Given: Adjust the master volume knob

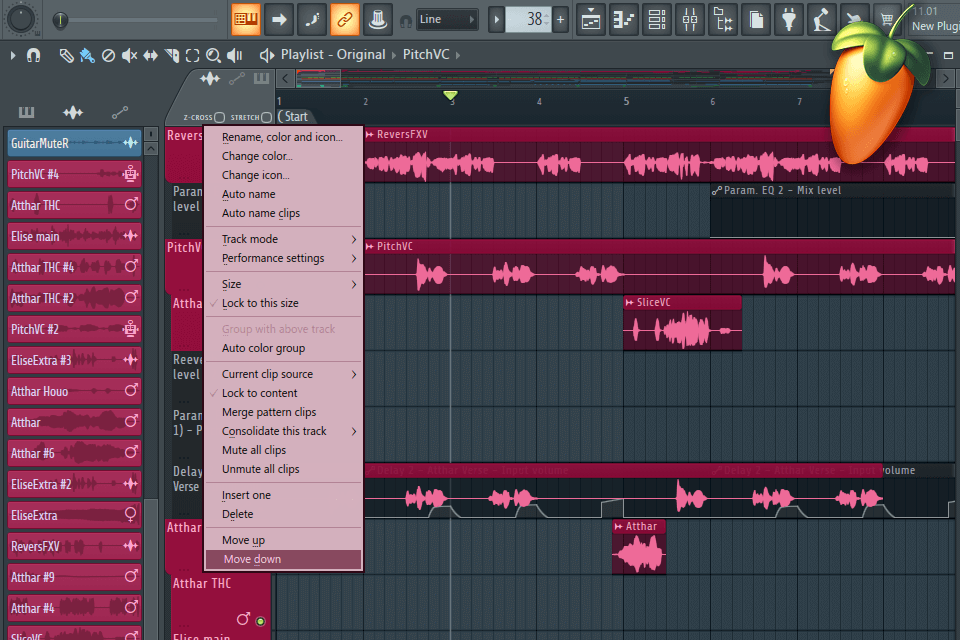Looking at the screenshot, I should tap(21, 18).
